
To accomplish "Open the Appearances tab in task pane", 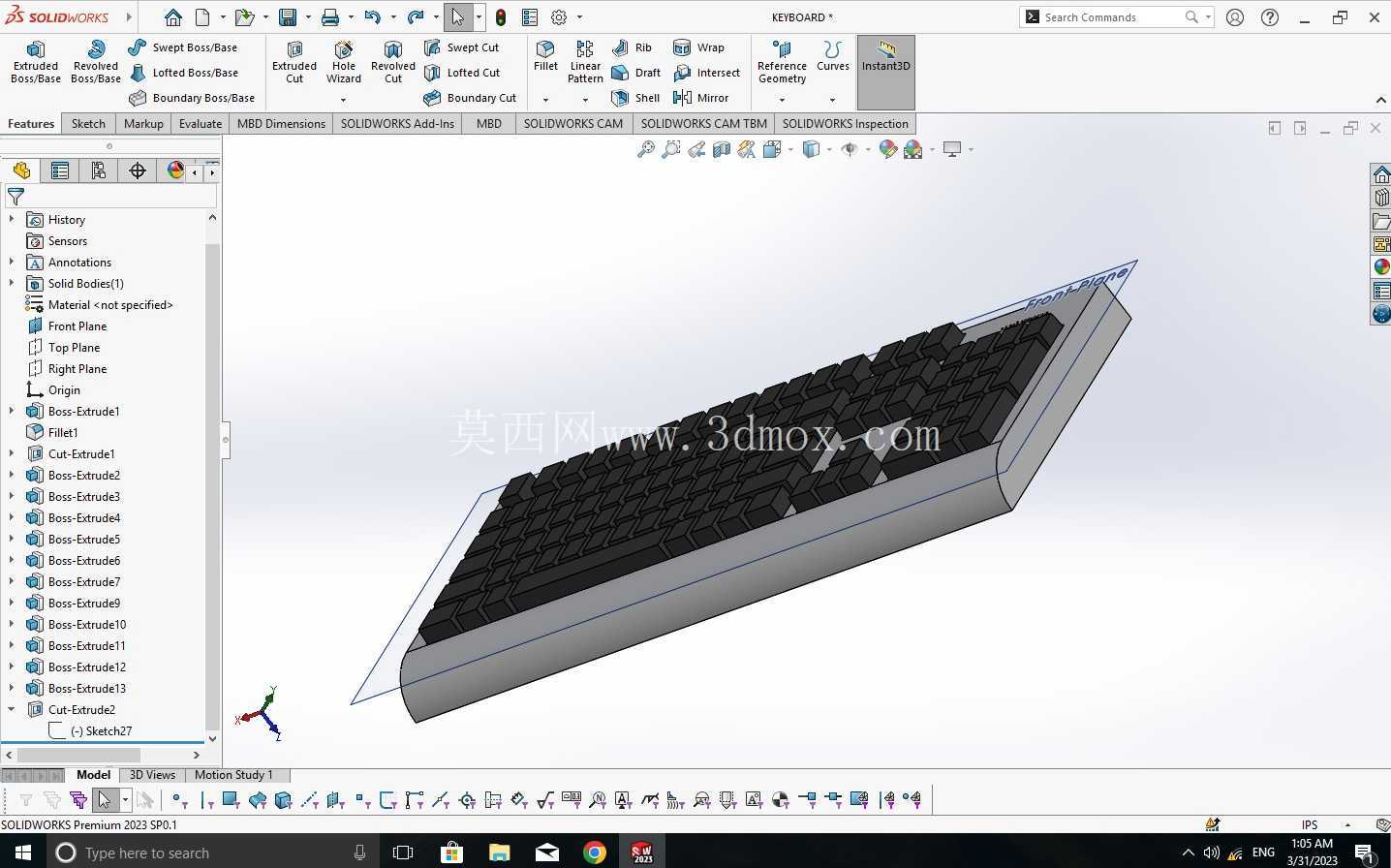I will point(1381,267).
